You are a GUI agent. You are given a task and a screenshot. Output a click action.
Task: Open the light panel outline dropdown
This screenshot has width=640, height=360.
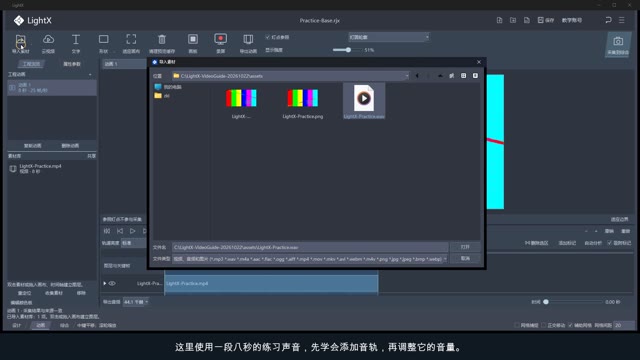389,37
